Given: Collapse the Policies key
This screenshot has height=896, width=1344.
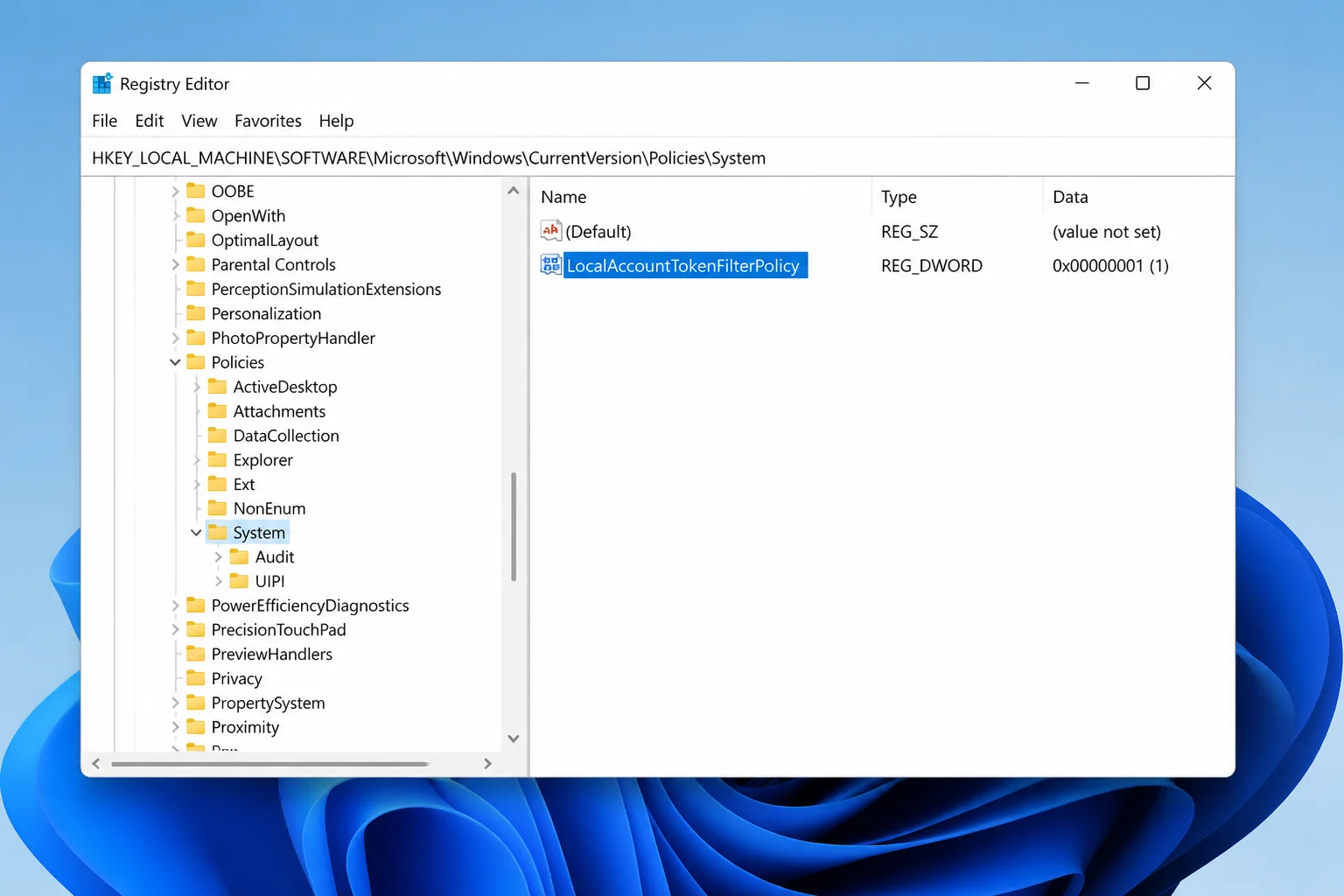Looking at the screenshot, I should tap(175, 362).
